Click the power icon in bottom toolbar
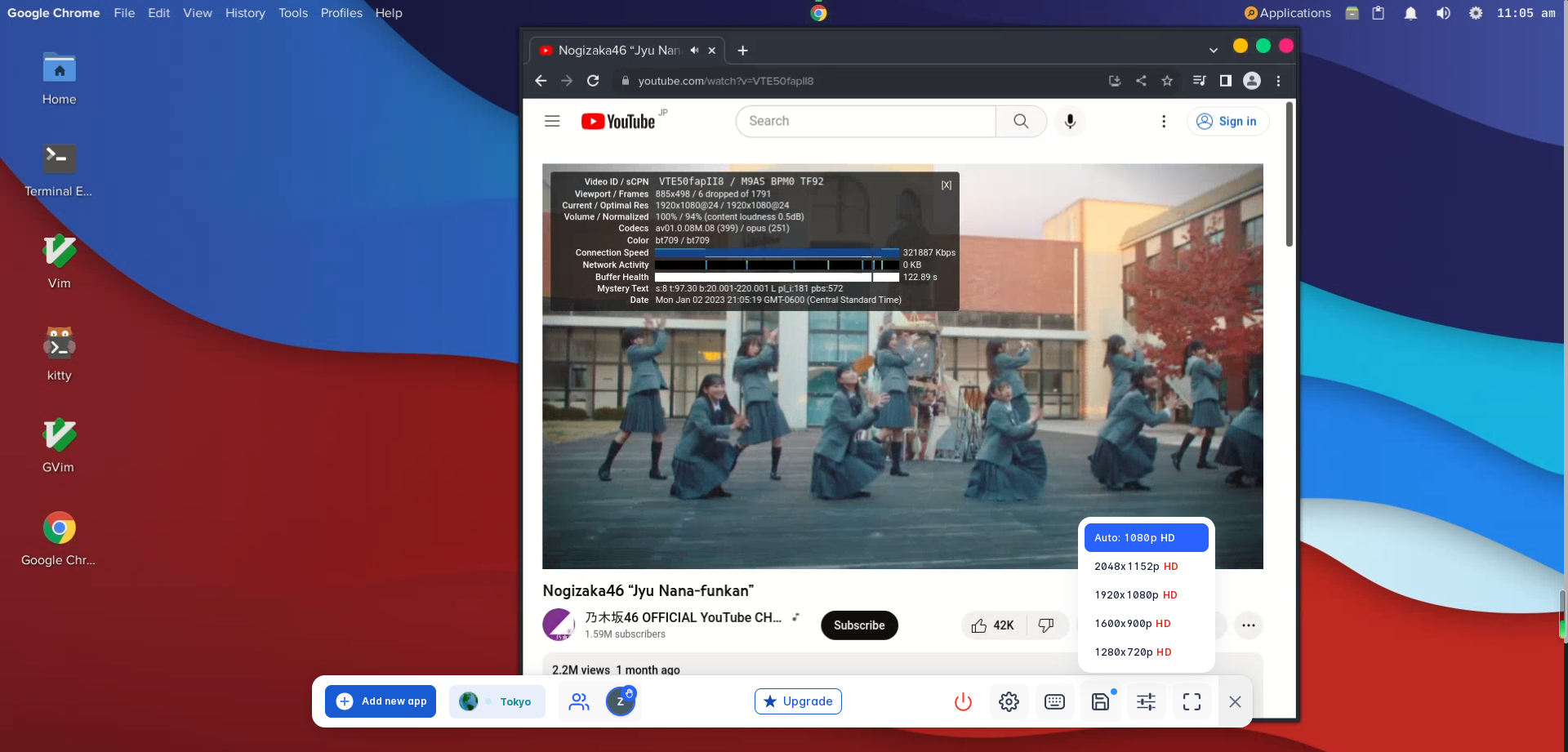This screenshot has width=1568, height=752. (963, 701)
